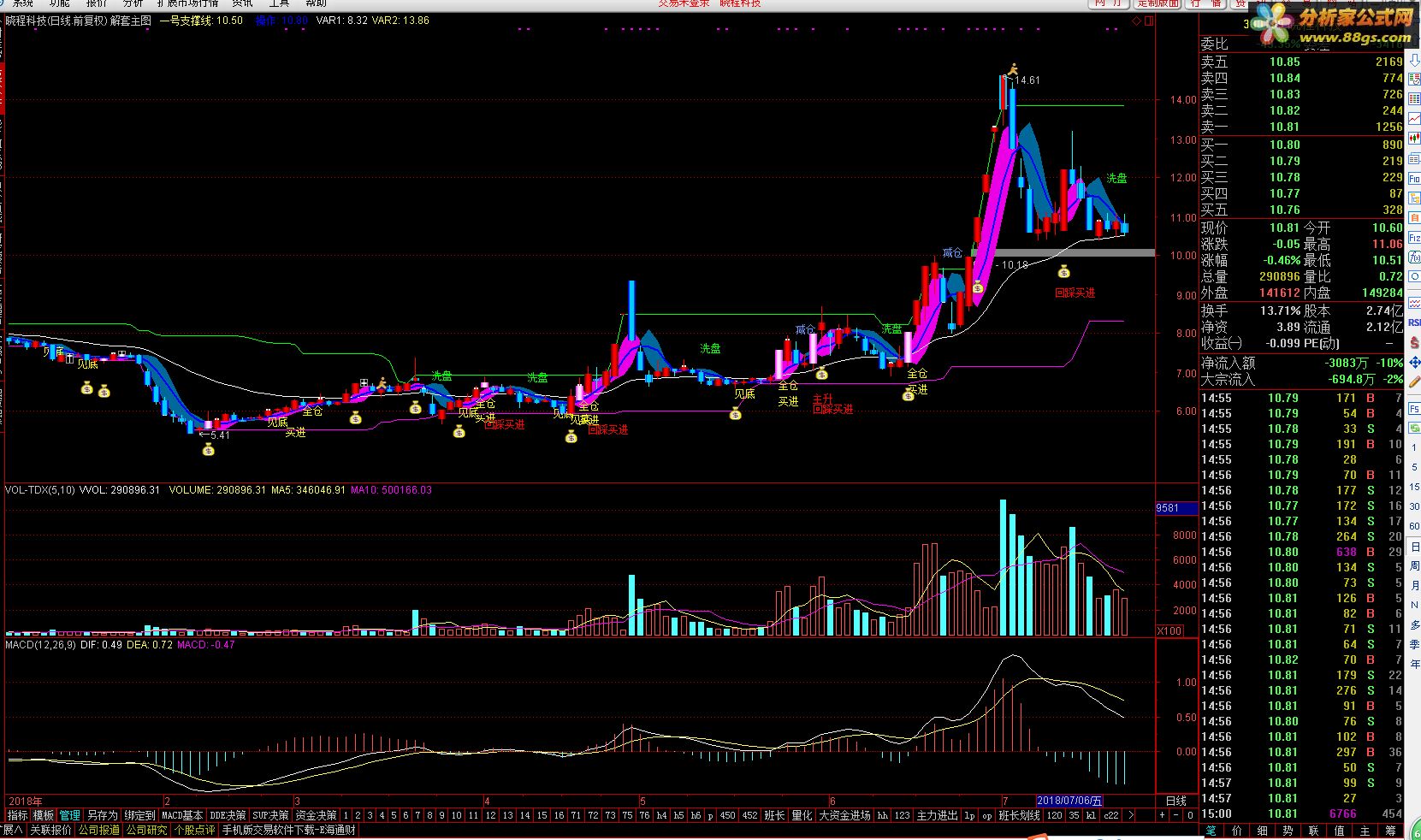Open 关联报价 bottom tab
1421x840 pixels.
50,830
